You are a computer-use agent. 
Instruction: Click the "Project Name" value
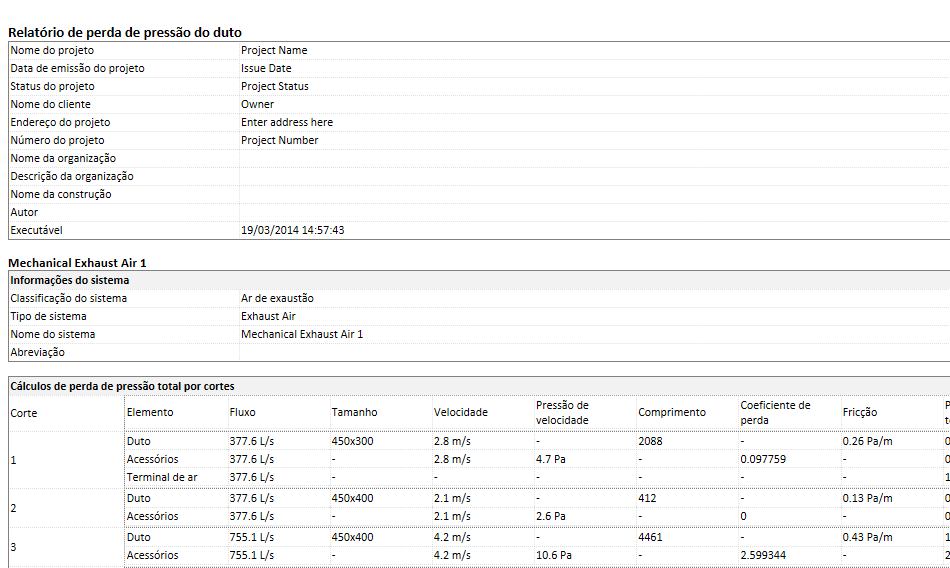pos(274,50)
